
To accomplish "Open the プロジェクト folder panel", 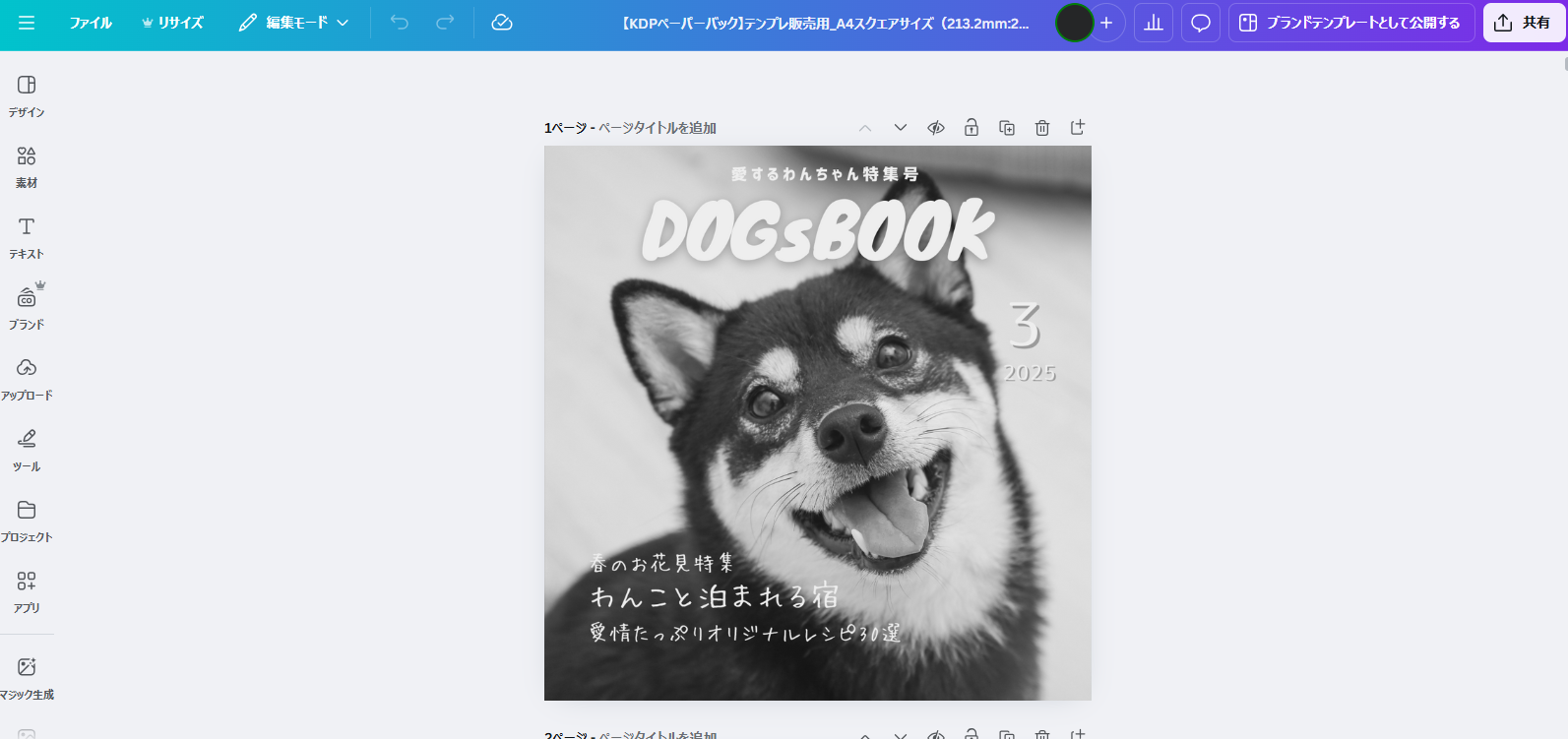I will (x=27, y=522).
